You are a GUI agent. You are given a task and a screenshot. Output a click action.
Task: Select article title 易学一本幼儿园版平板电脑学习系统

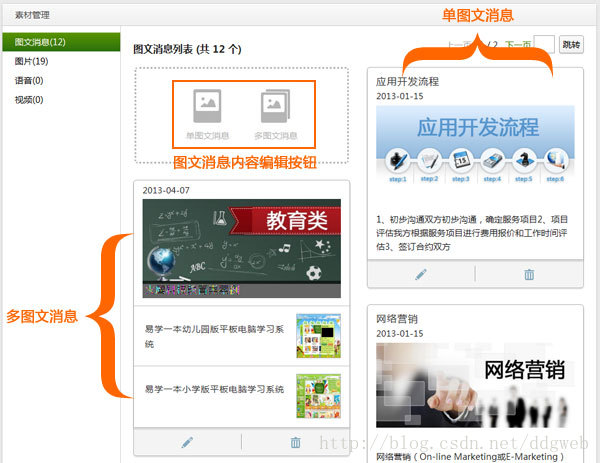click(214, 336)
